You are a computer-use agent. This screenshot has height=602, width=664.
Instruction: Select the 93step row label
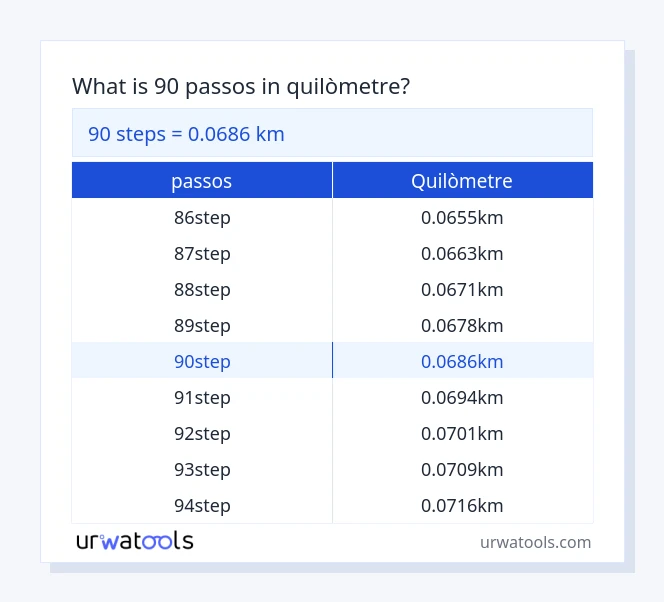(x=202, y=469)
